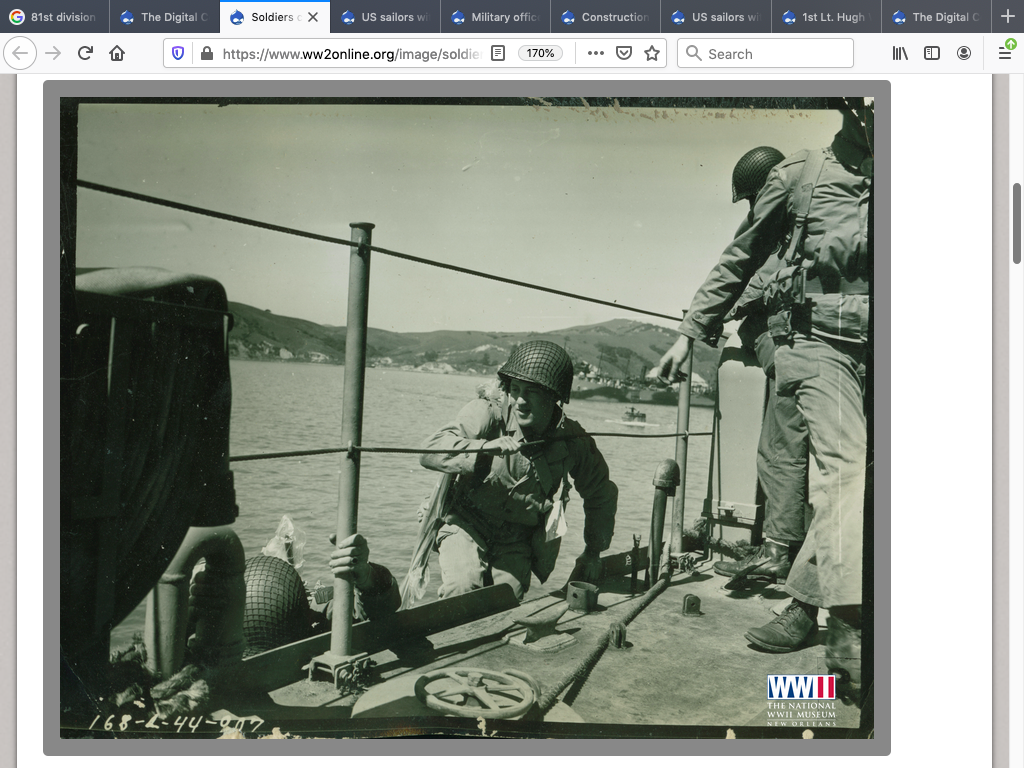Viewport: 1024px width, 768px height.
Task: Click the browser Back arrow button
Action: [x=21, y=53]
